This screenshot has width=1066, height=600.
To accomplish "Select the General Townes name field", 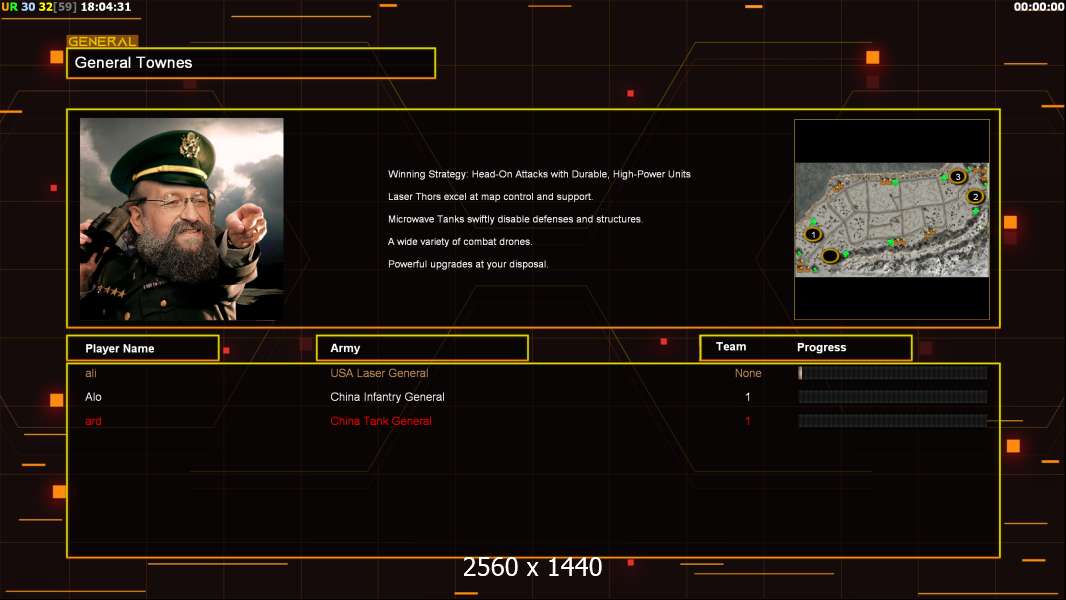I will [251, 63].
